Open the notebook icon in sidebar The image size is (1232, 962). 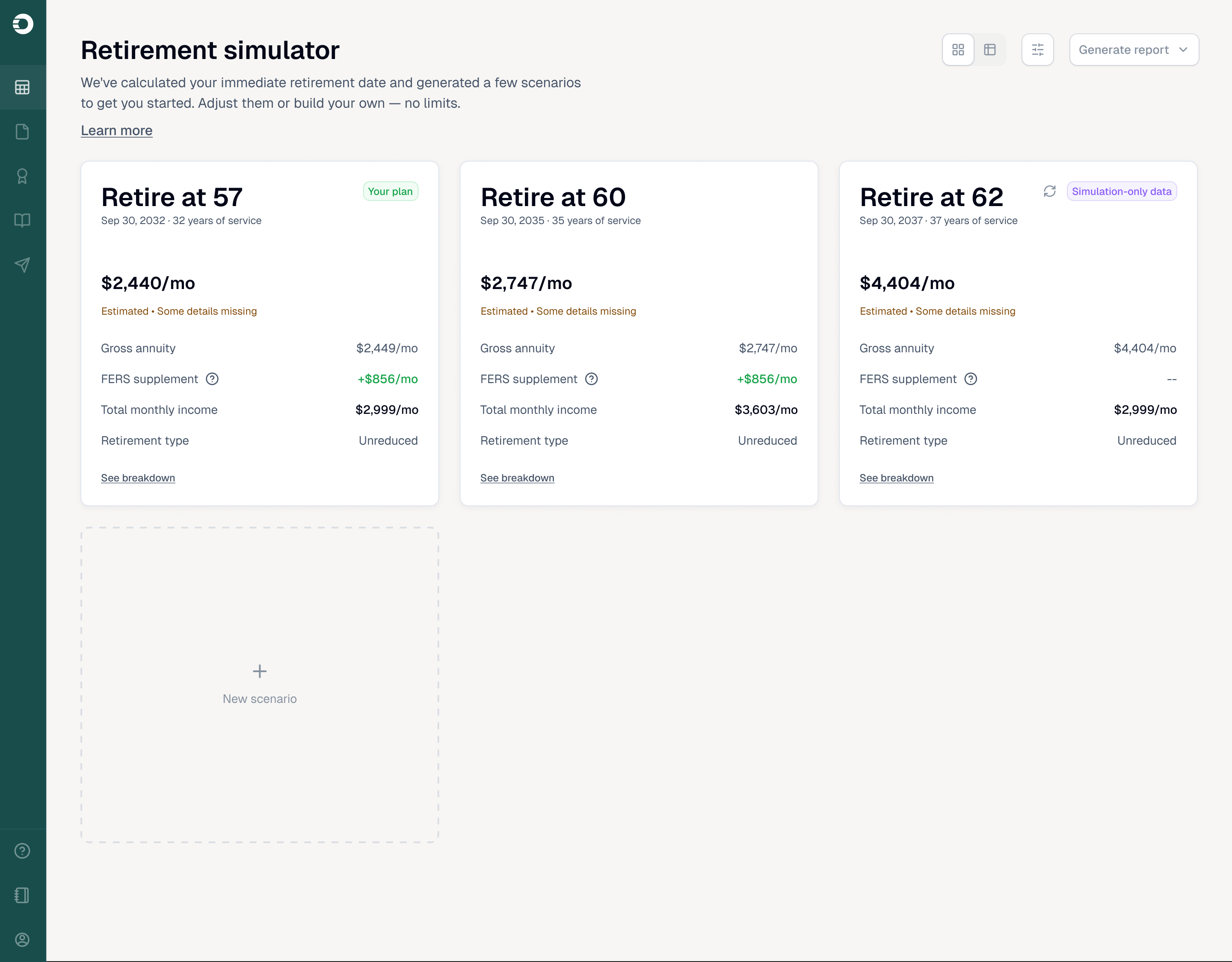(23, 895)
